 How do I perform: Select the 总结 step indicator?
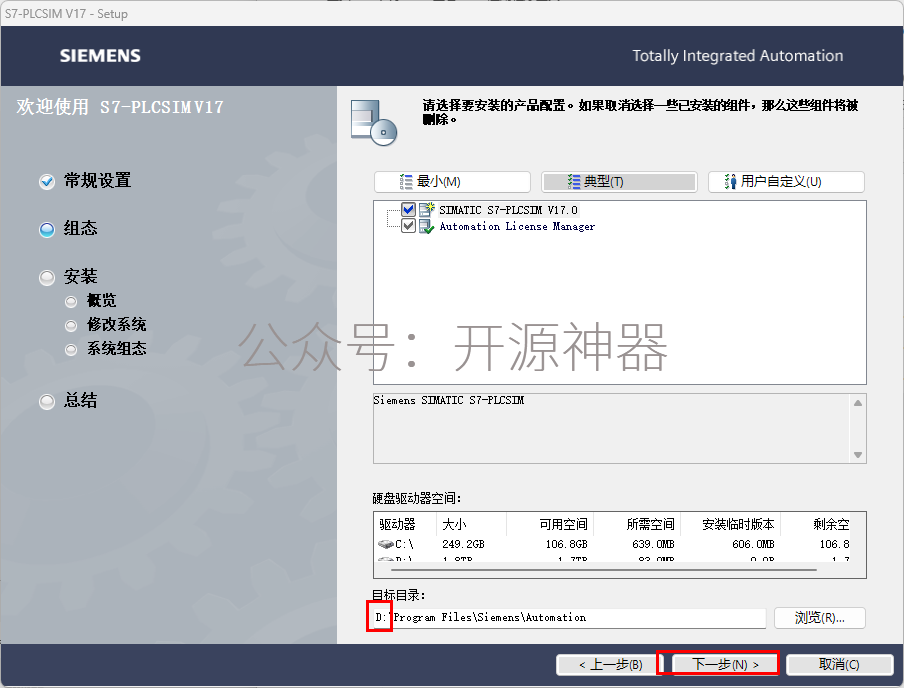tap(47, 401)
